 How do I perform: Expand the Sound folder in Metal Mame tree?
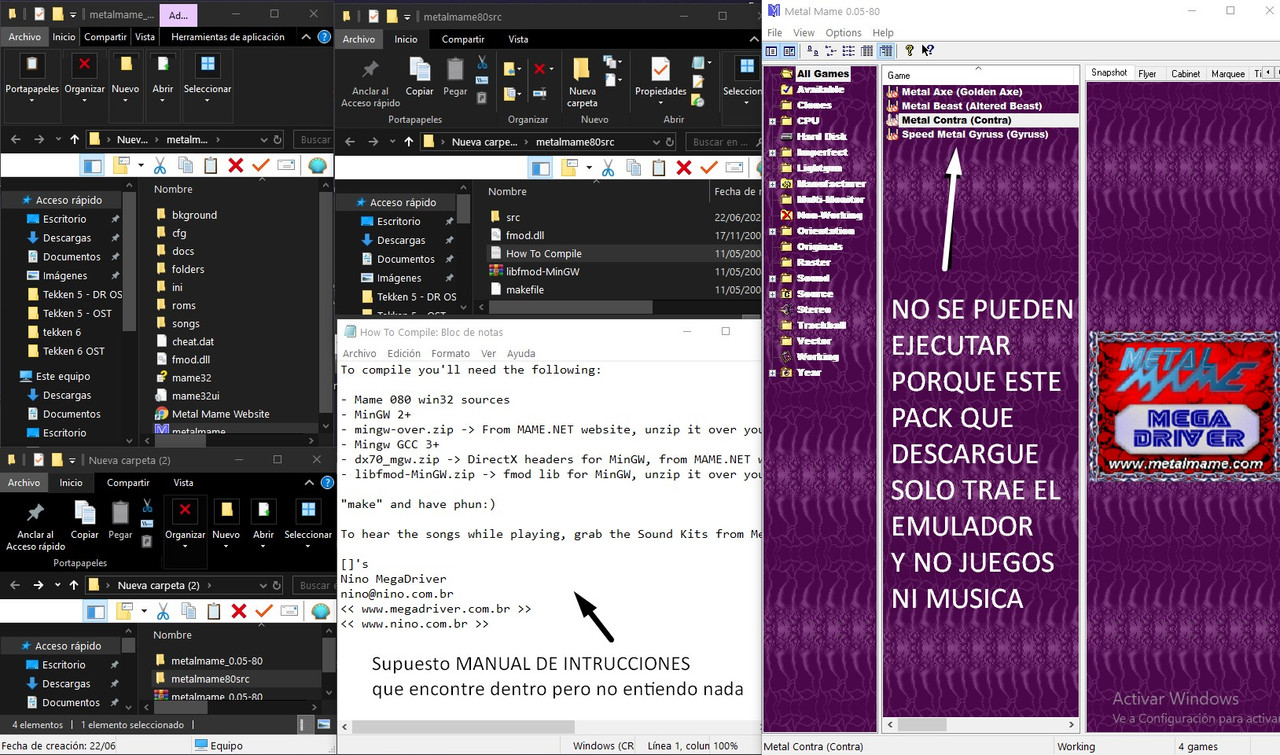pos(772,278)
